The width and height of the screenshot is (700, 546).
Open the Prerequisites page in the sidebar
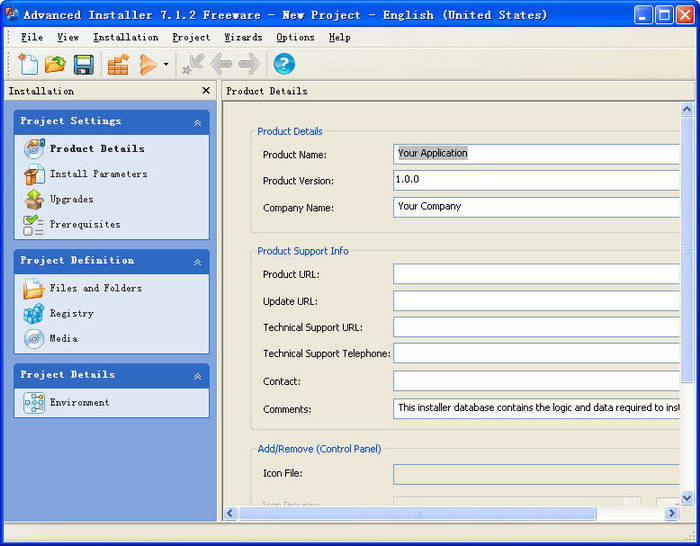coord(84,225)
